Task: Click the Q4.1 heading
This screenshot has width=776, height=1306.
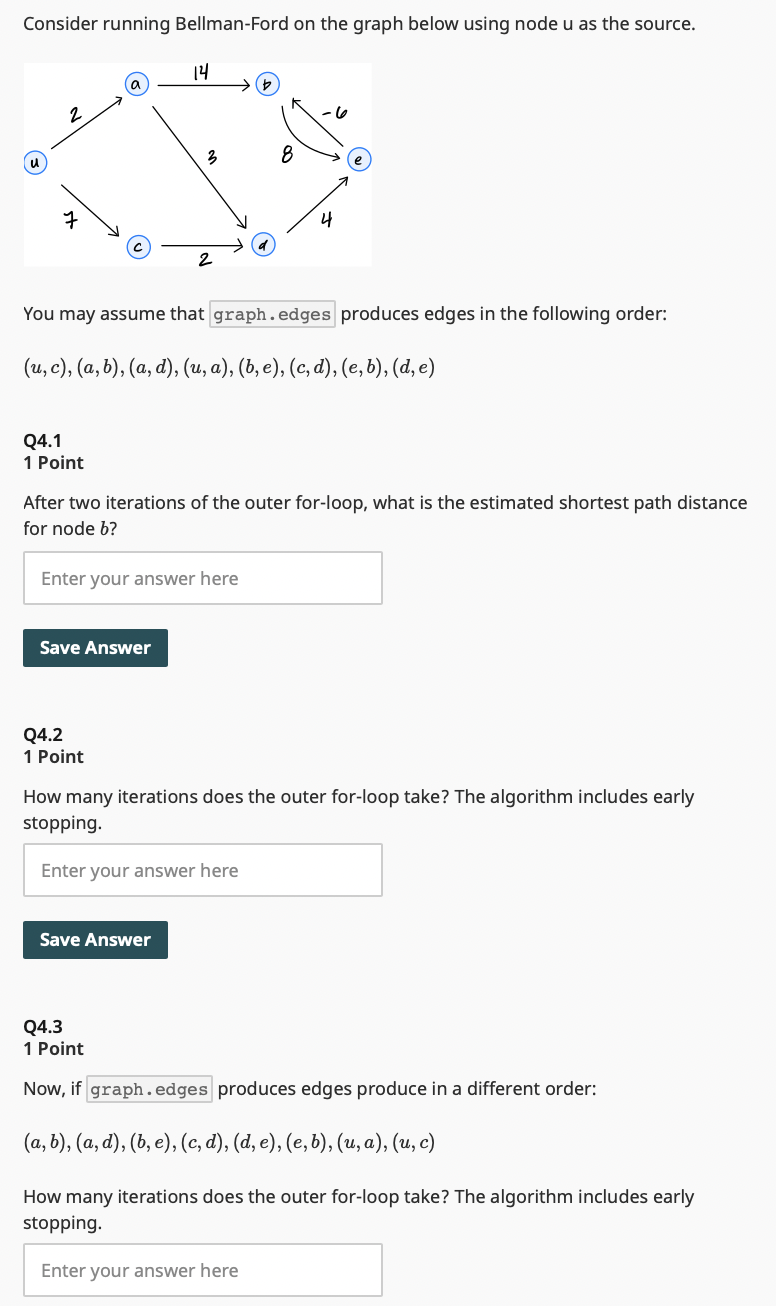Action: point(41,440)
